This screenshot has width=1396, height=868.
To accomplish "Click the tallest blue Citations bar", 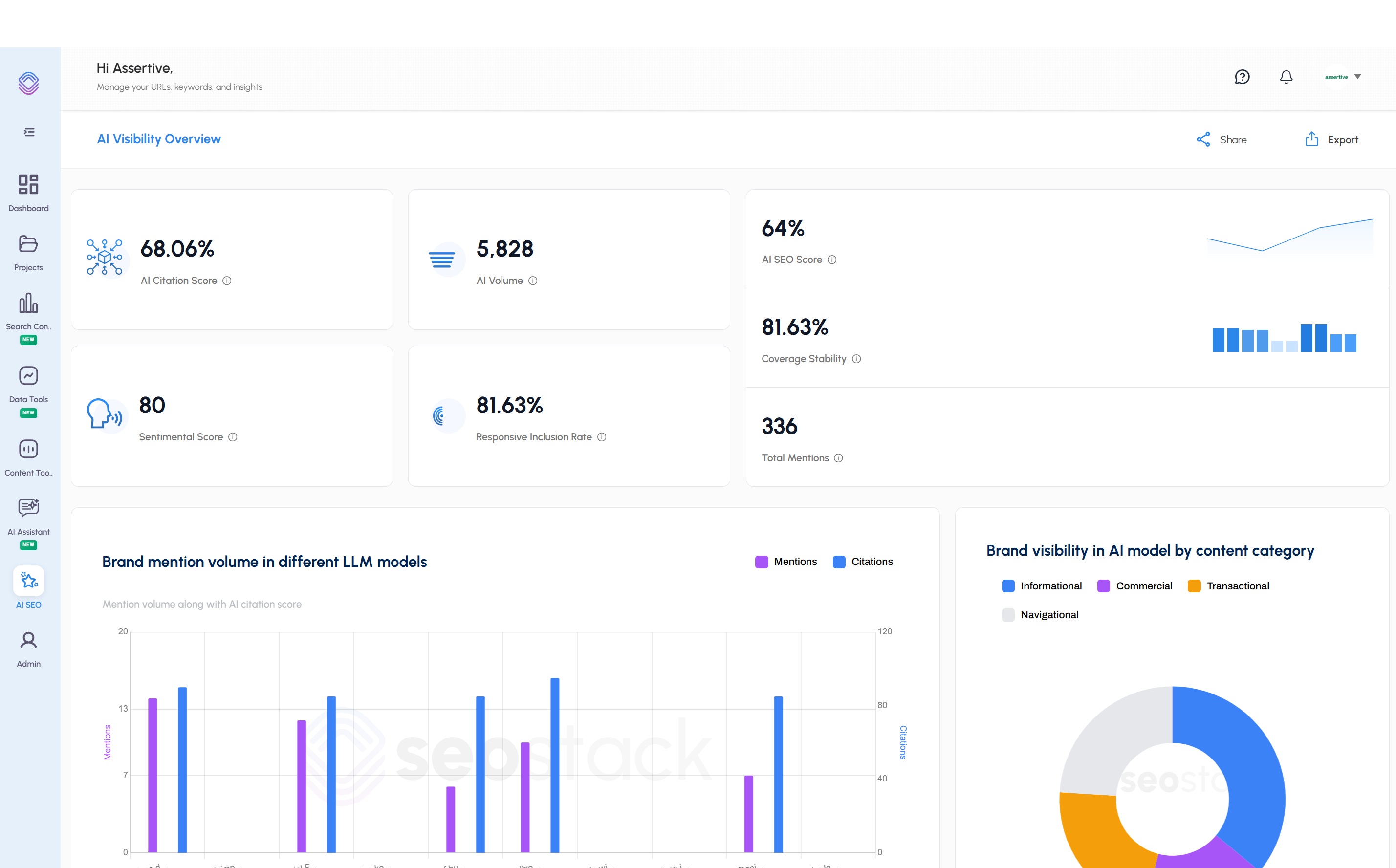I will [x=555, y=765].
